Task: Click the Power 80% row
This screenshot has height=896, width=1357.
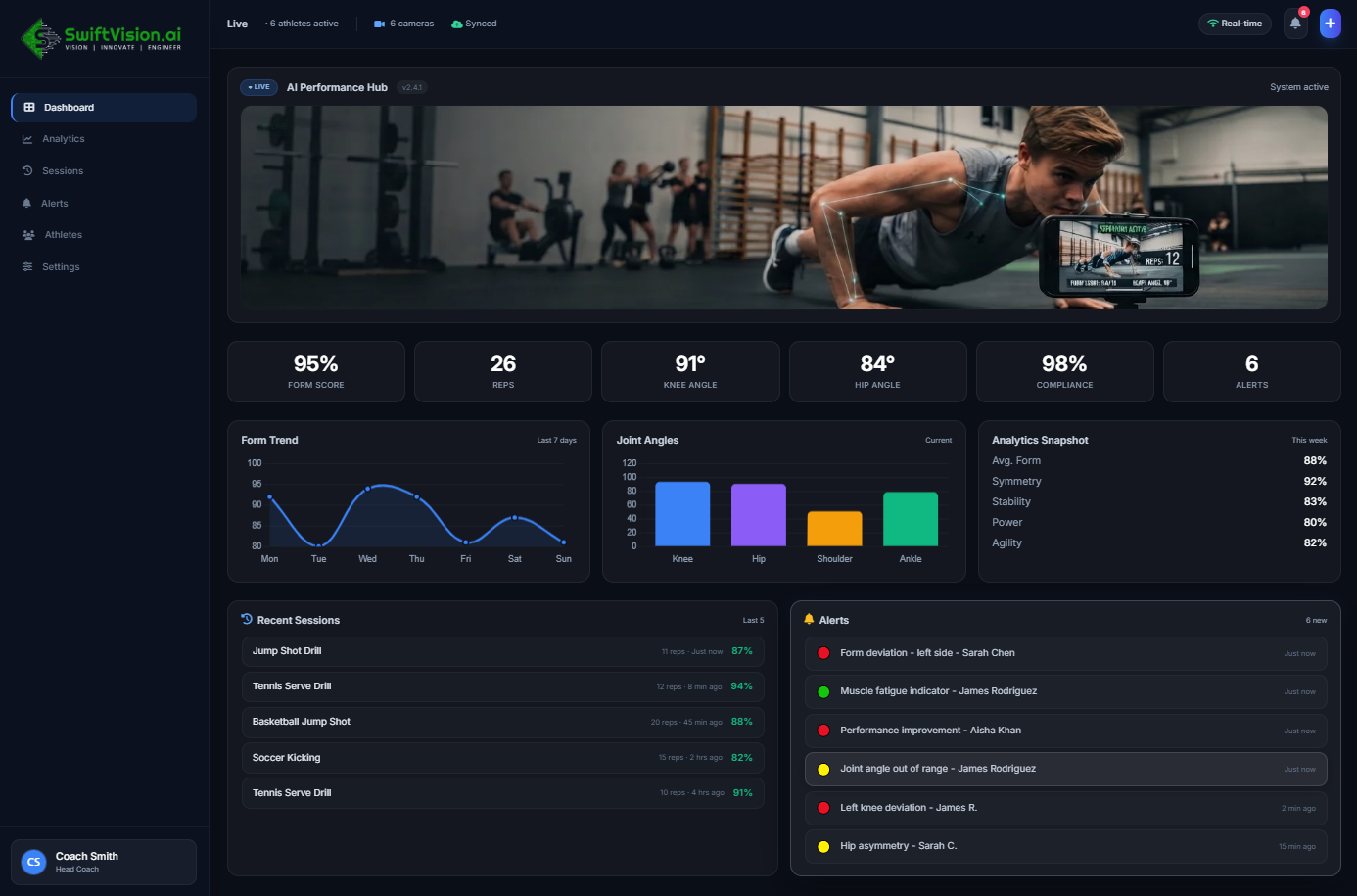Action: pyautogui.click(x=1159, y=523)
